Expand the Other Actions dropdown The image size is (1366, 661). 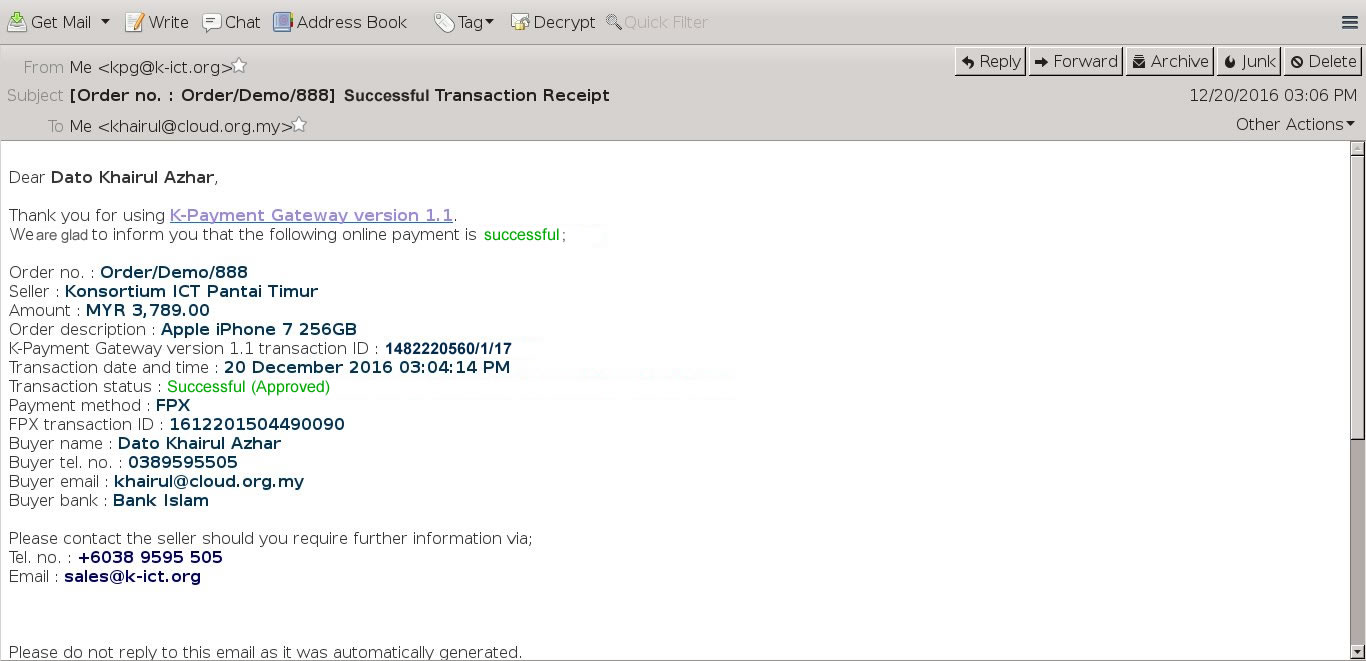pos(1295,124)
